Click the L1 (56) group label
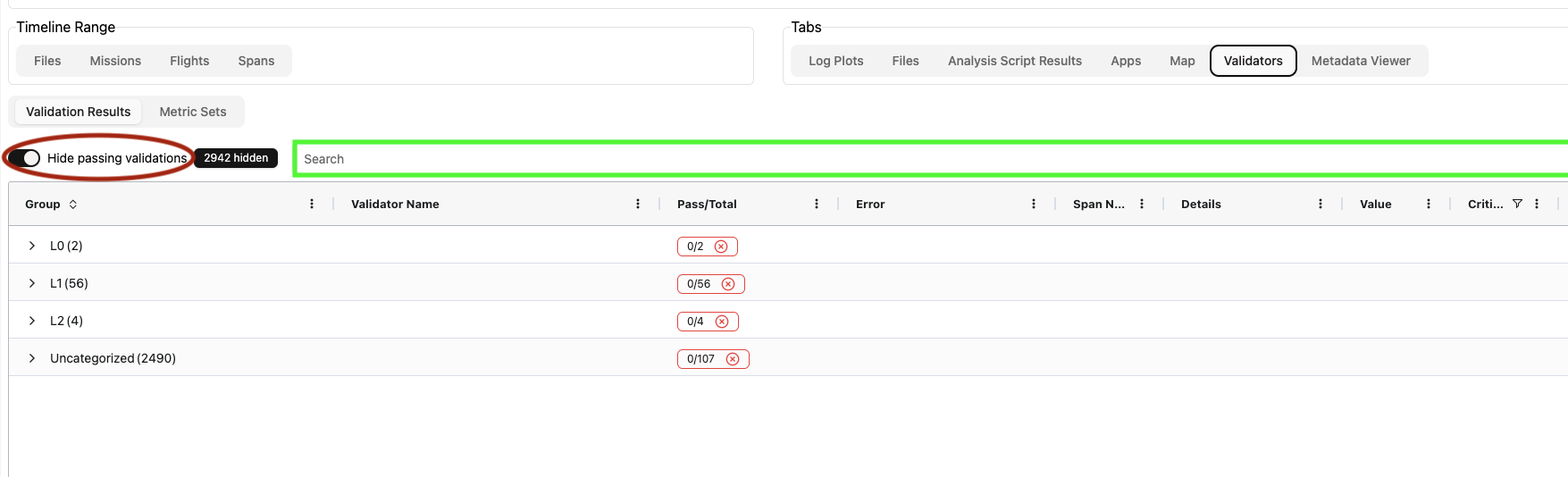The image size is (1568, 477). 69,283
